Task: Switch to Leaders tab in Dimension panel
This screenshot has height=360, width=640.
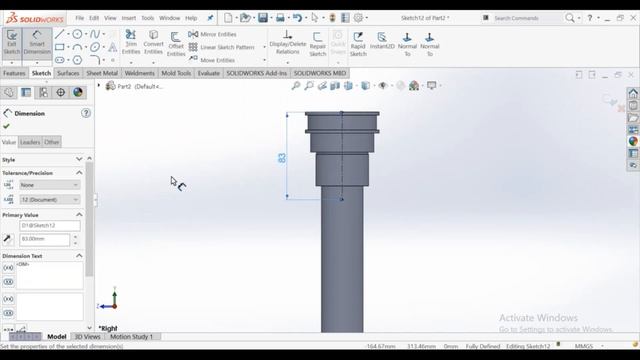Action: tap(30, 142)
